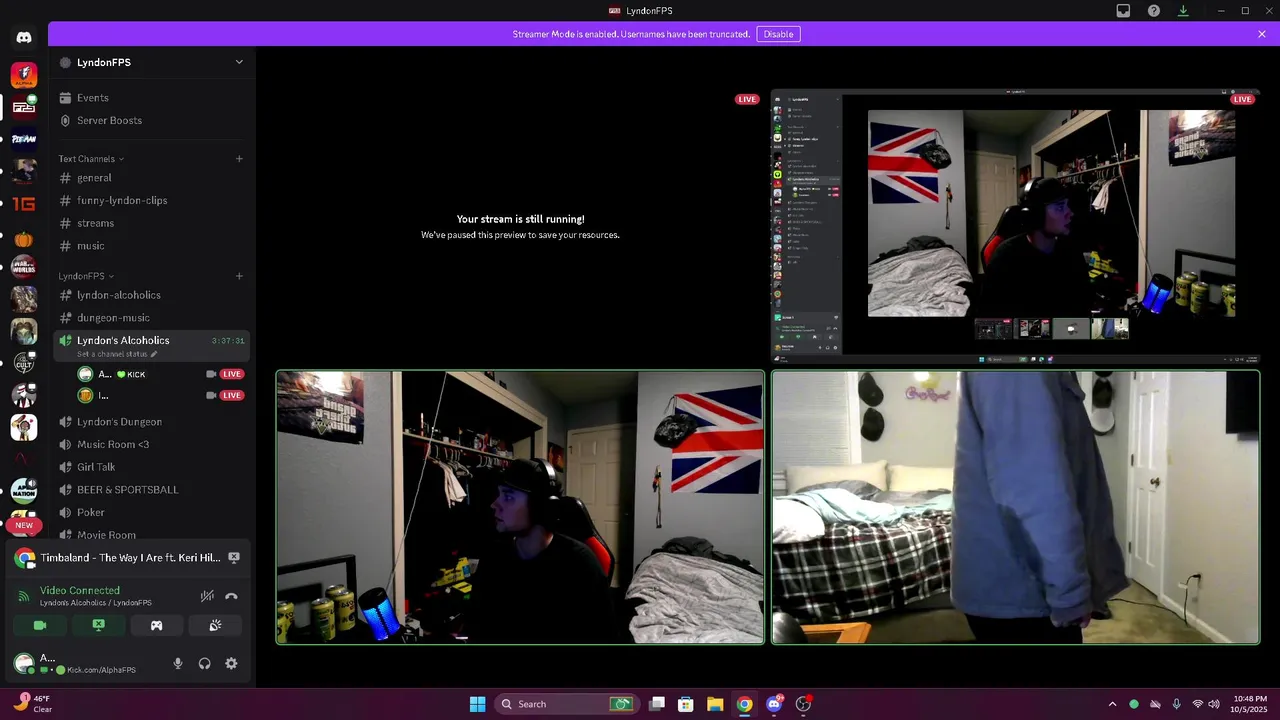Open Discord direct messages home icon
Image resolution: width=1280 pixels, height=720 pixels.
(24, 37)
